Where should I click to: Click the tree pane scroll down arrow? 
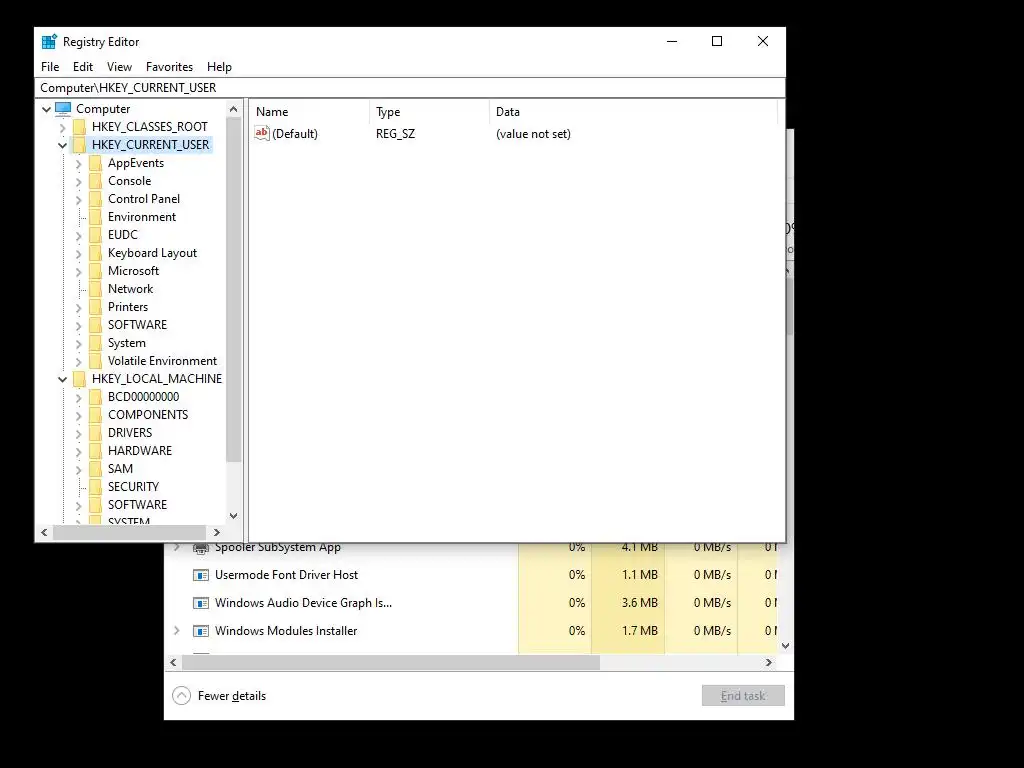234,516
